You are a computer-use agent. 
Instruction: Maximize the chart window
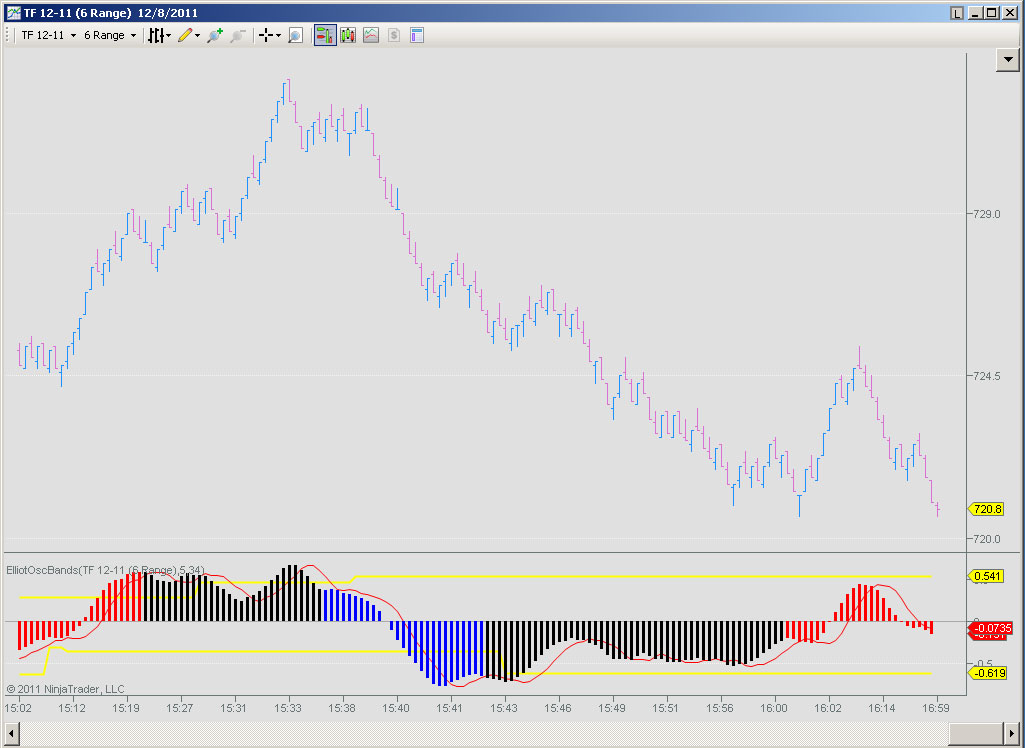(x=992, y=13)
